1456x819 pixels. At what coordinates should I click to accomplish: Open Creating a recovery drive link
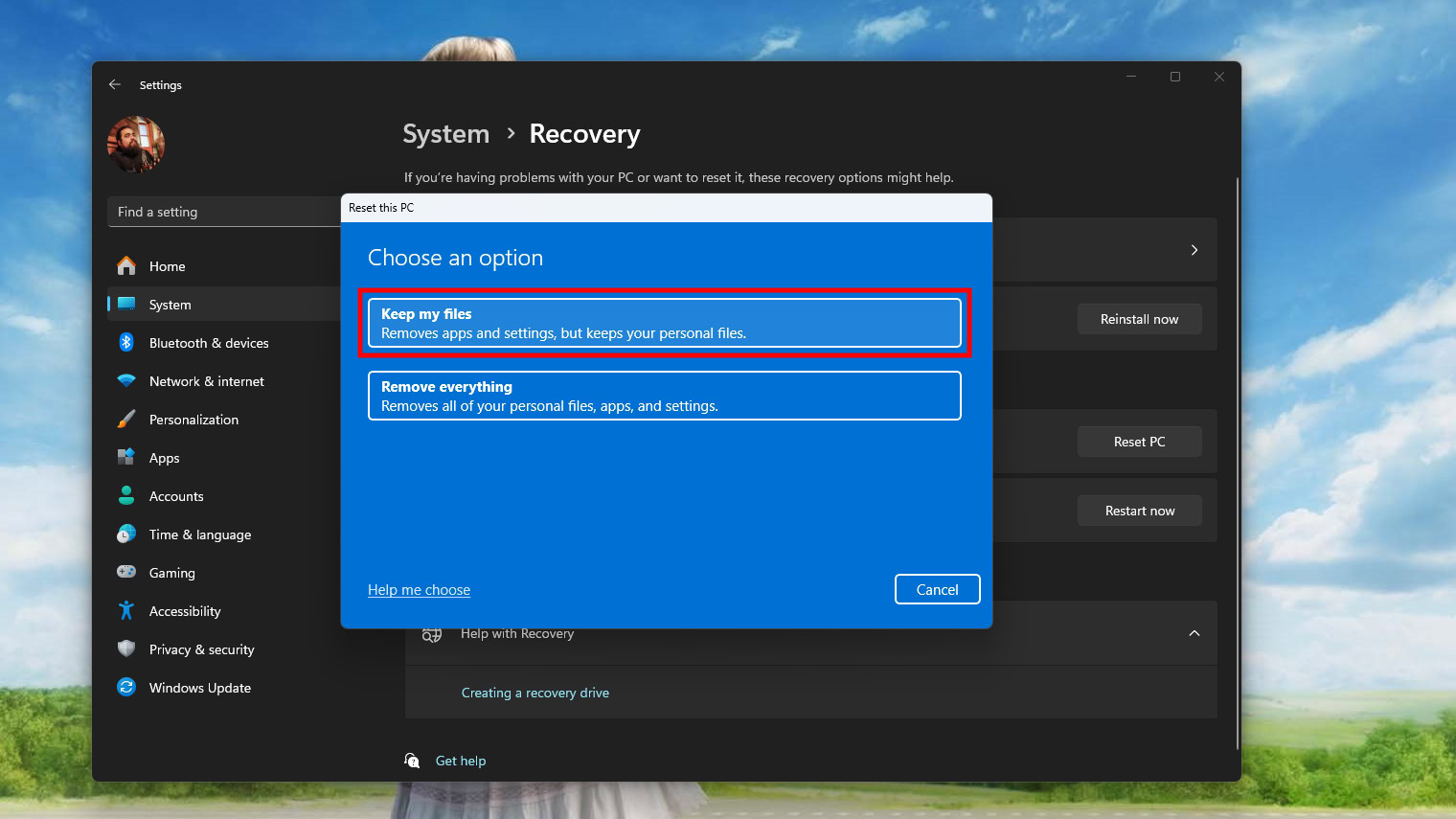(x=535, y=693)
